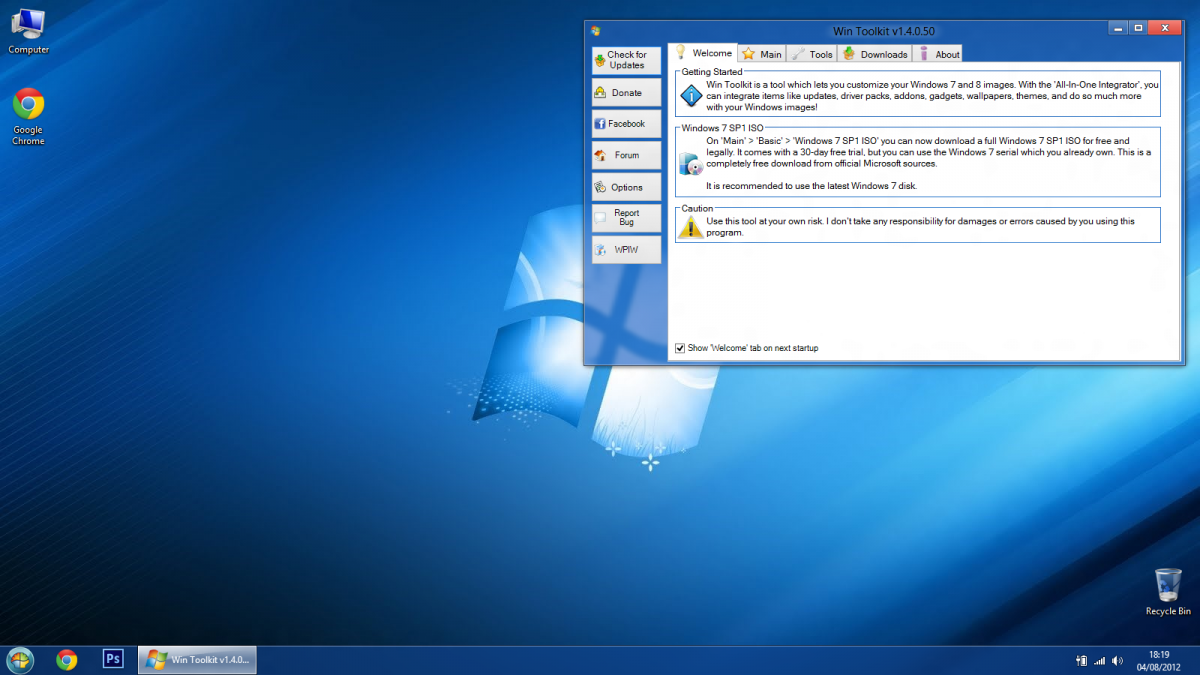Select the Computer desktop icon
This screenshot has height=675, width=1200.
[x=28, y=31]
